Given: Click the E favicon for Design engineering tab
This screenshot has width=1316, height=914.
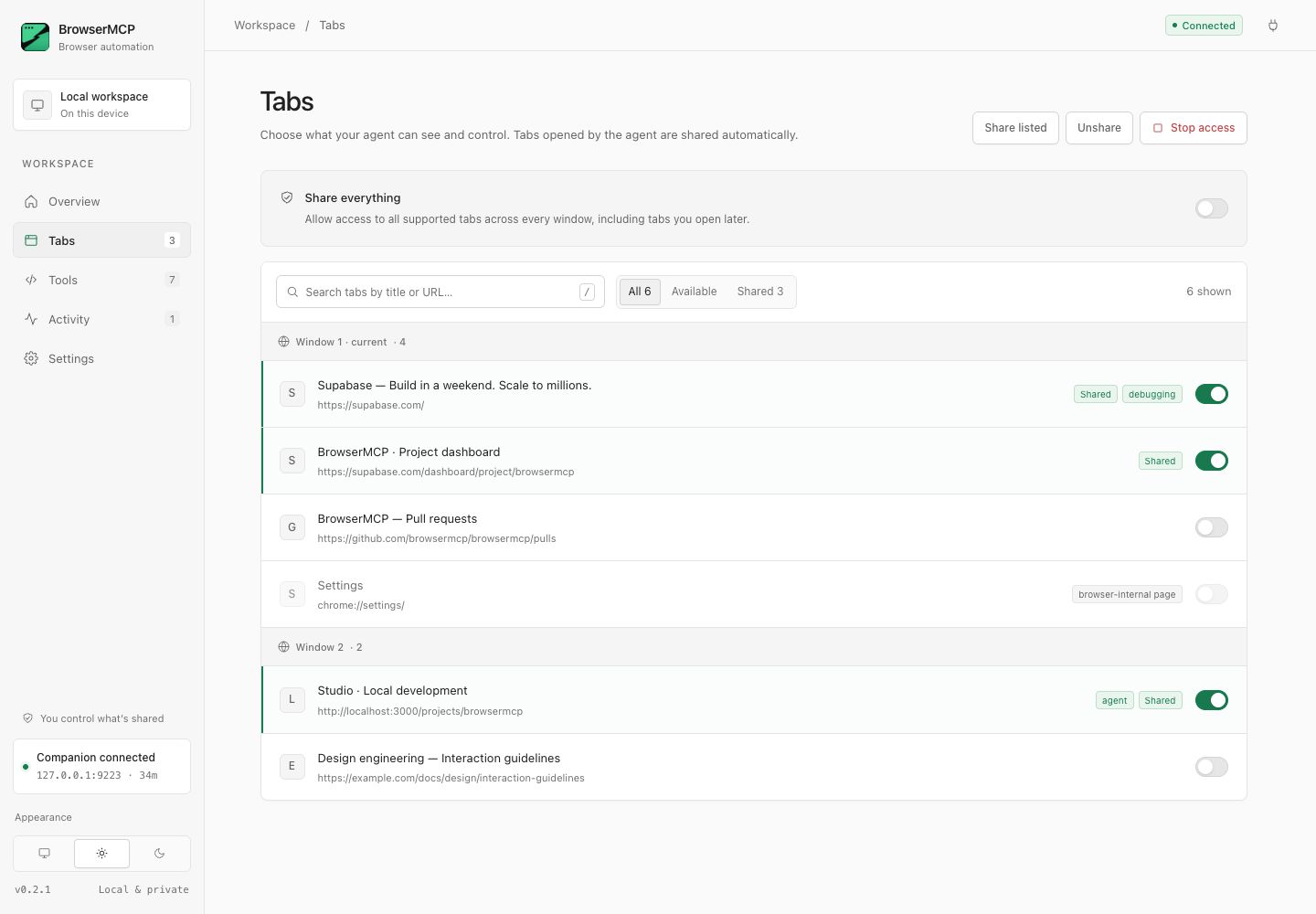Looking at the screenshot, I should (x=292, y=767).
